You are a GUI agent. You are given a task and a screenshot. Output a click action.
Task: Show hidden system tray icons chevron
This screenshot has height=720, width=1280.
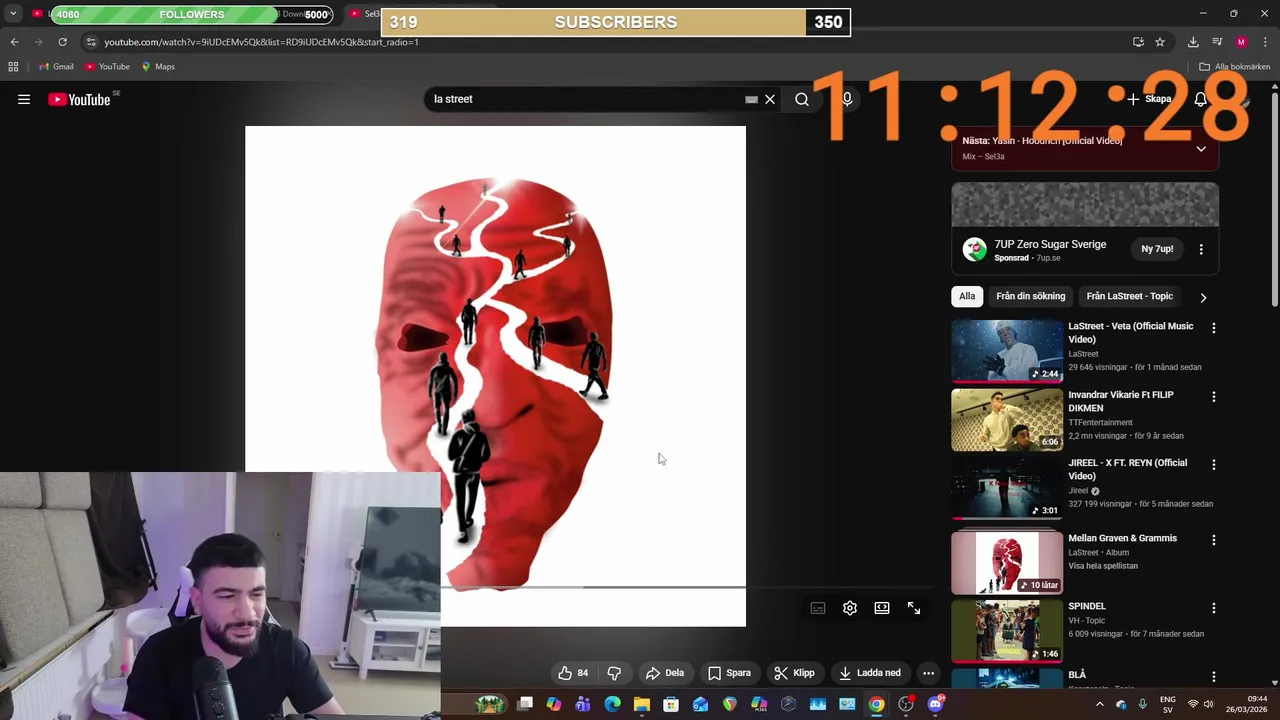point(1099,704)
